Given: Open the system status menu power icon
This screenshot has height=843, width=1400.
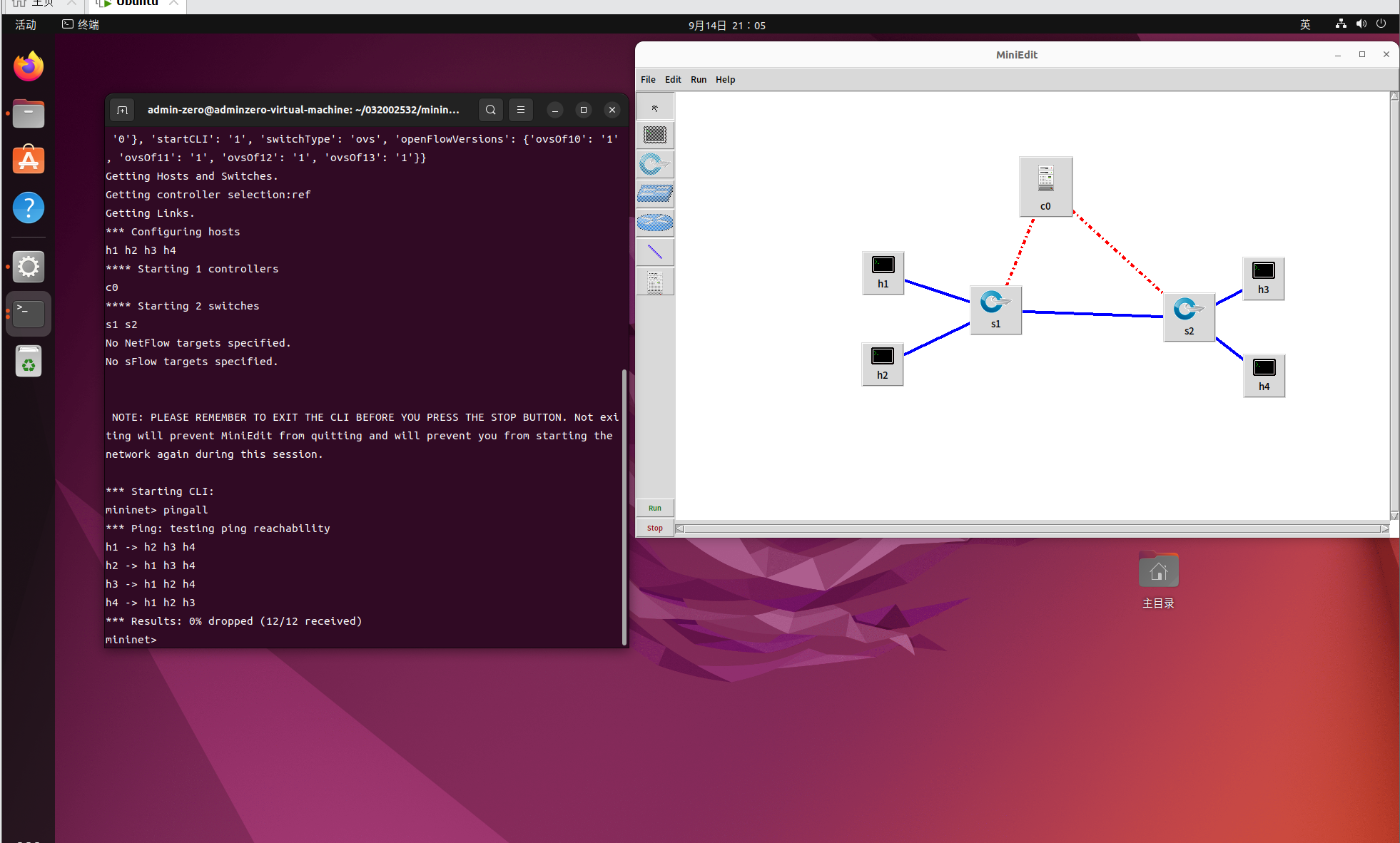Looking at the screenshot, I should click(1381, 24).
